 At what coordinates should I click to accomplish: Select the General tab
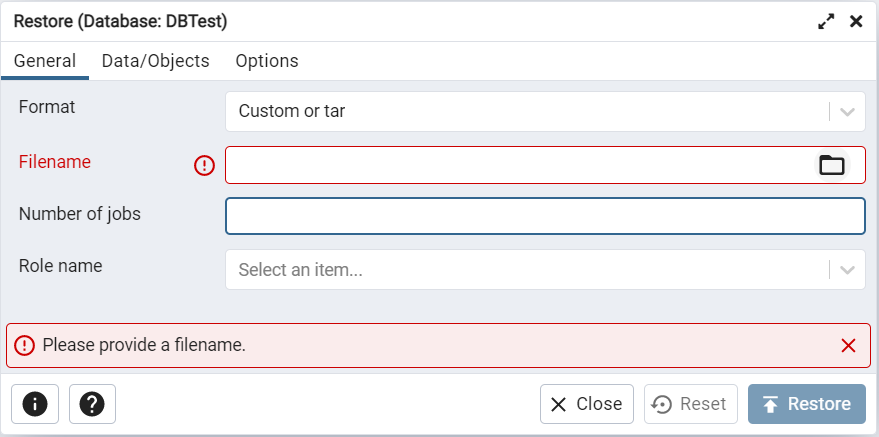click(45, 61)
